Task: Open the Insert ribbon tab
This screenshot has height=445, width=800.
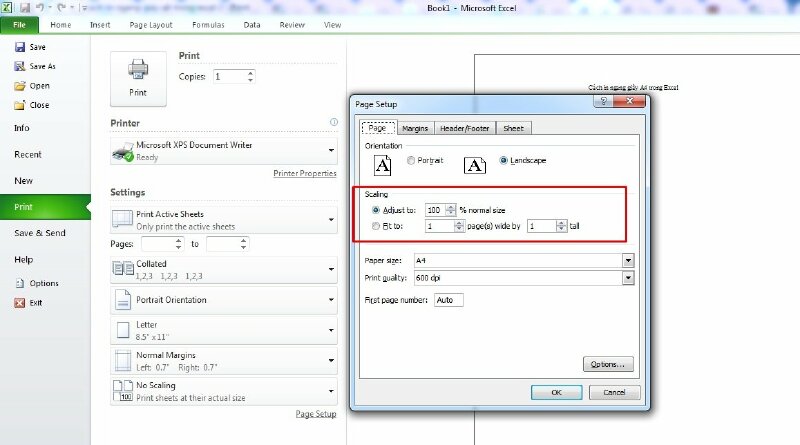Action: (x=100, y=25)
